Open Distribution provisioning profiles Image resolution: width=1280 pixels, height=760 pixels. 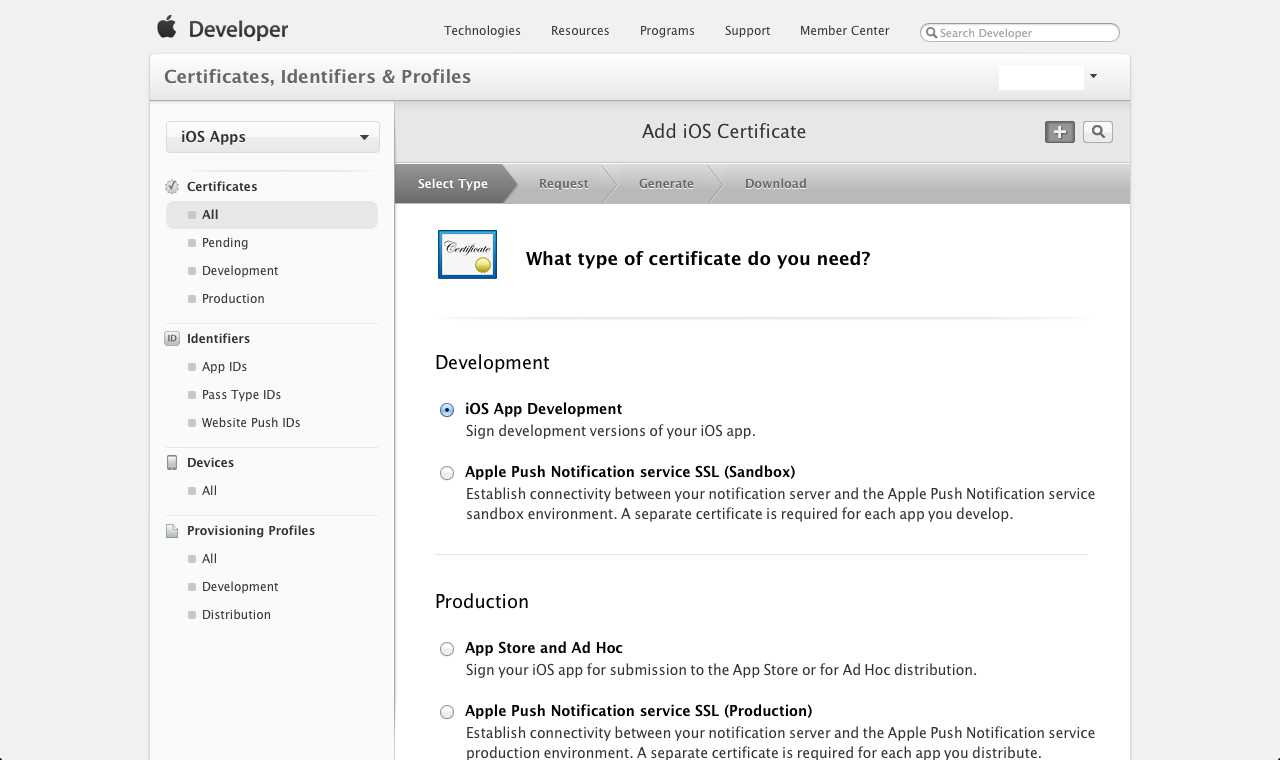[x=236, y=615]
